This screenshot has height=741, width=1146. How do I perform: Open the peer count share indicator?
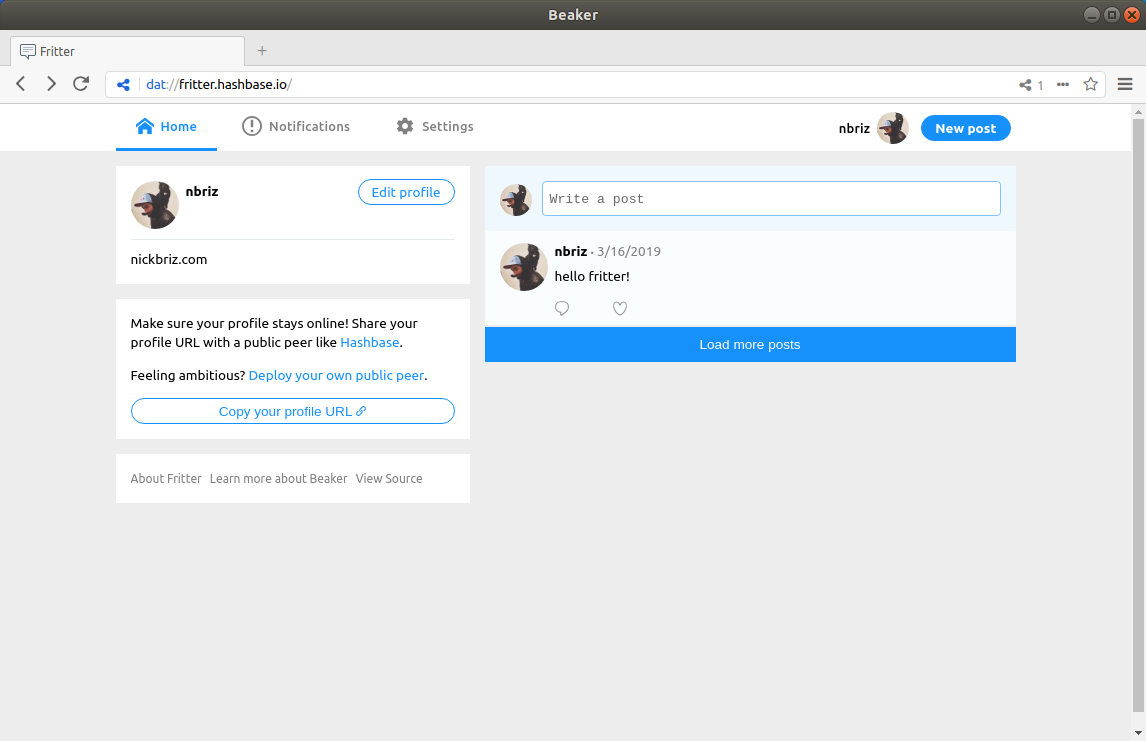point(1031,85)
